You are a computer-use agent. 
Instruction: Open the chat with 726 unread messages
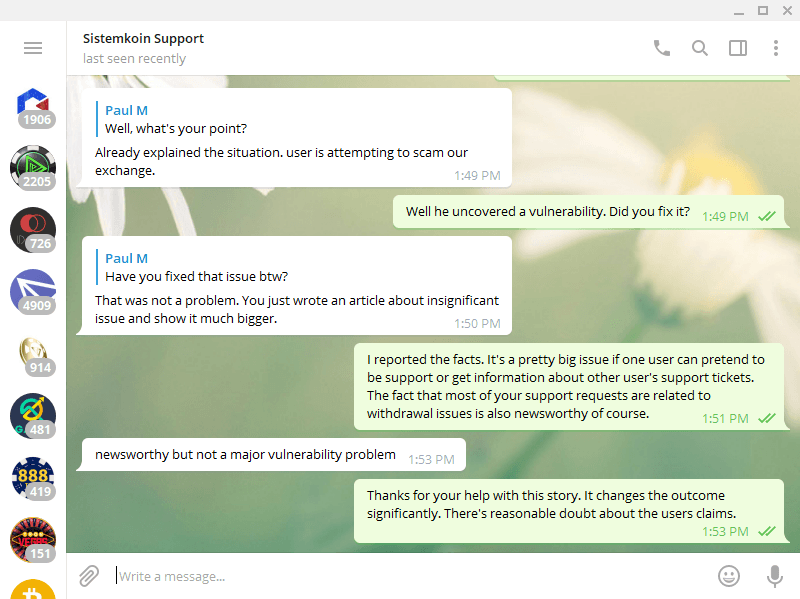[x=33, y=230]
